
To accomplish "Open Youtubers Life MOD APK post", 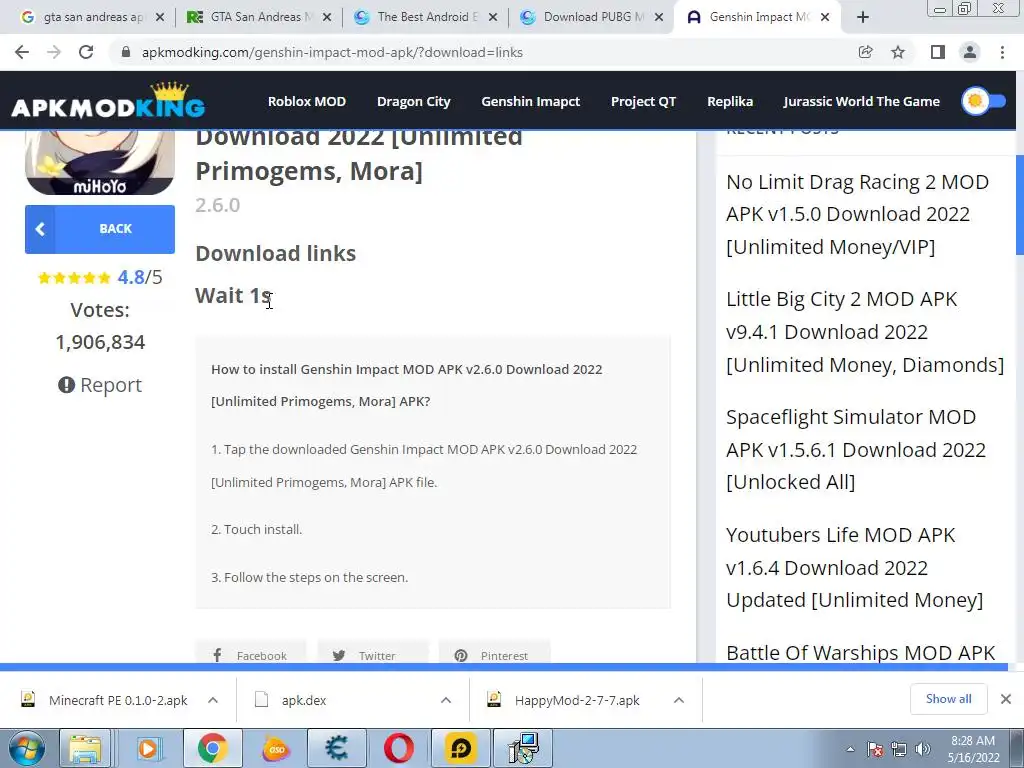I will [x=854, y=567].
